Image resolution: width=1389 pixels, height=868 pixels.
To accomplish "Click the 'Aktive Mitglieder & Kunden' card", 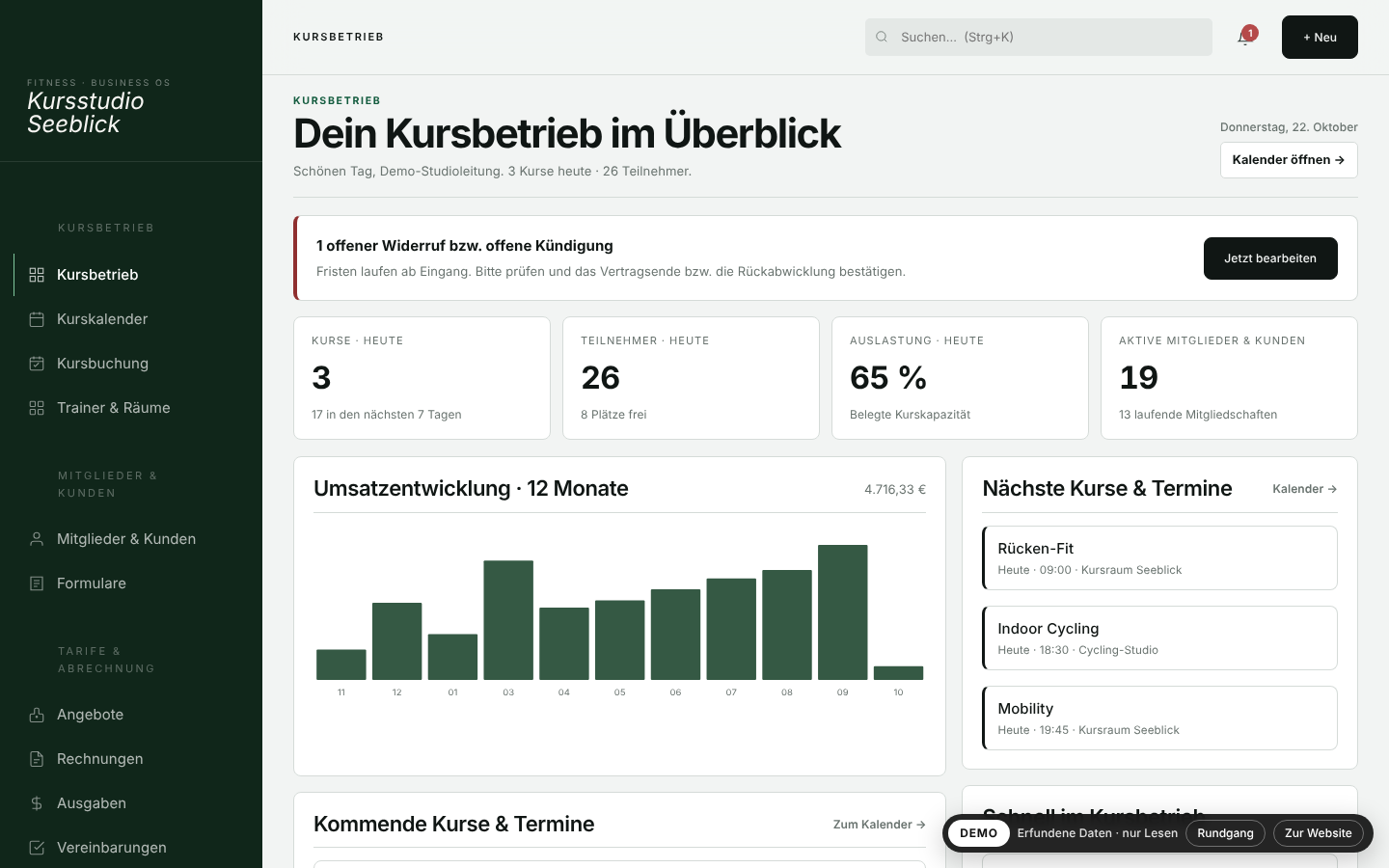I will coord(1229,378).
